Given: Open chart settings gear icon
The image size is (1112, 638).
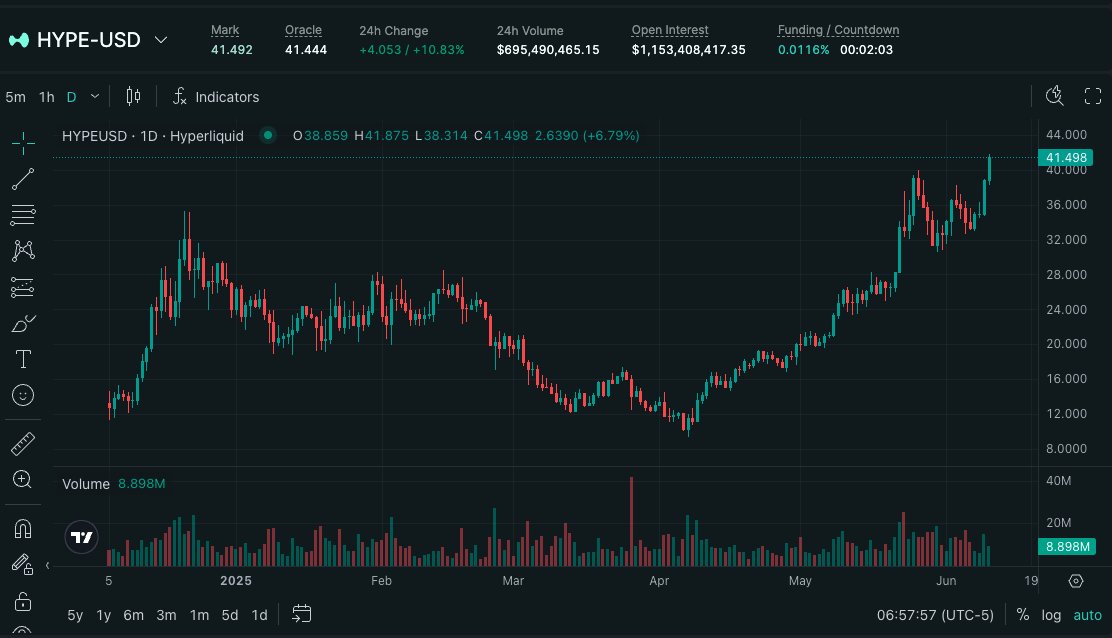Looking at the screenshot, I should (1076, 581).
